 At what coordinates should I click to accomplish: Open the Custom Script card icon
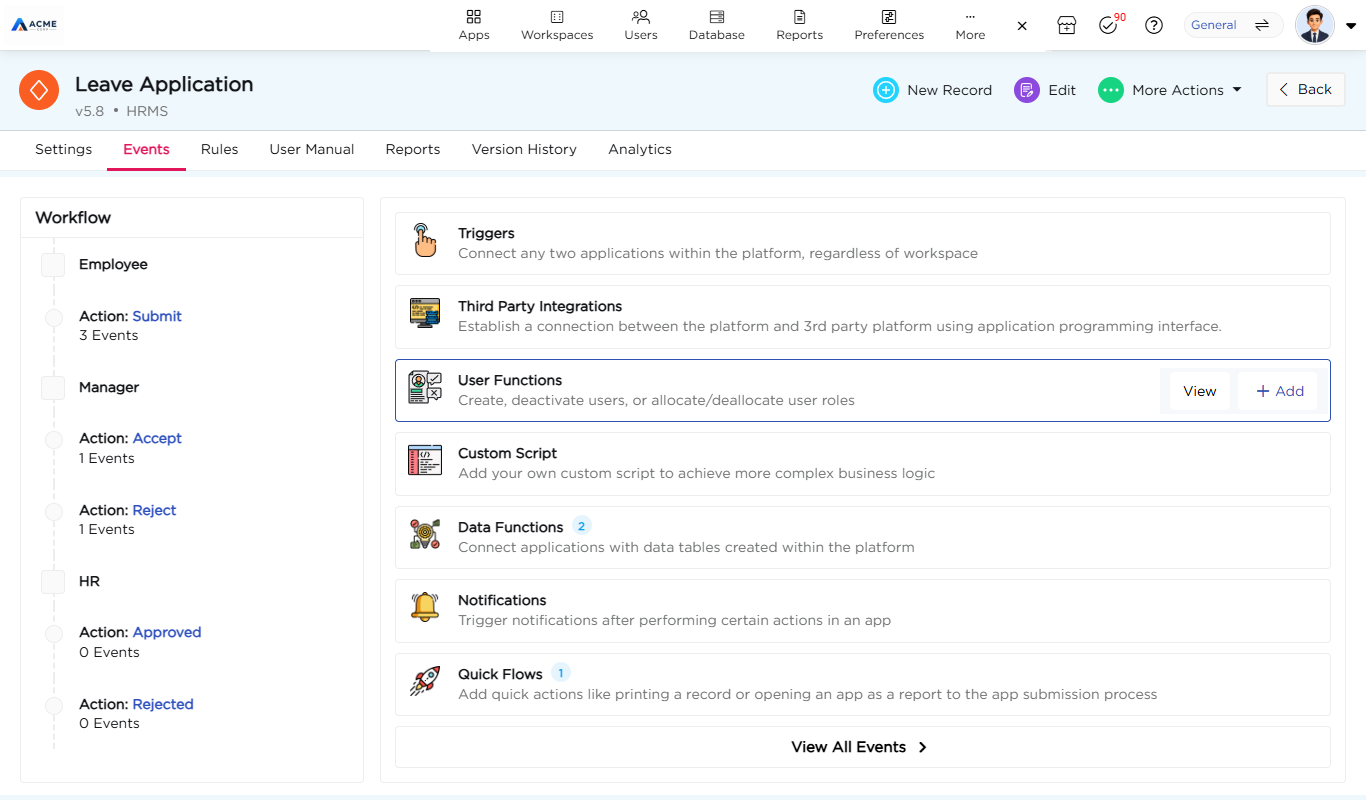[425, 461]
